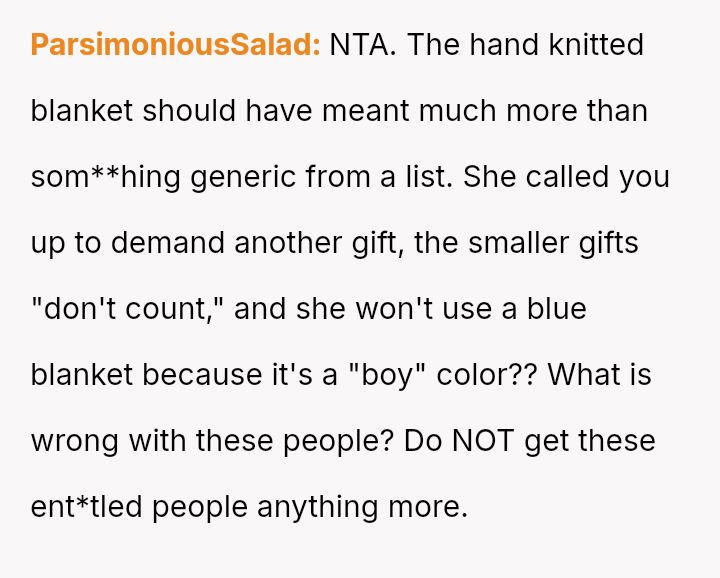Click the word "meant" in second line

[366, 111]
